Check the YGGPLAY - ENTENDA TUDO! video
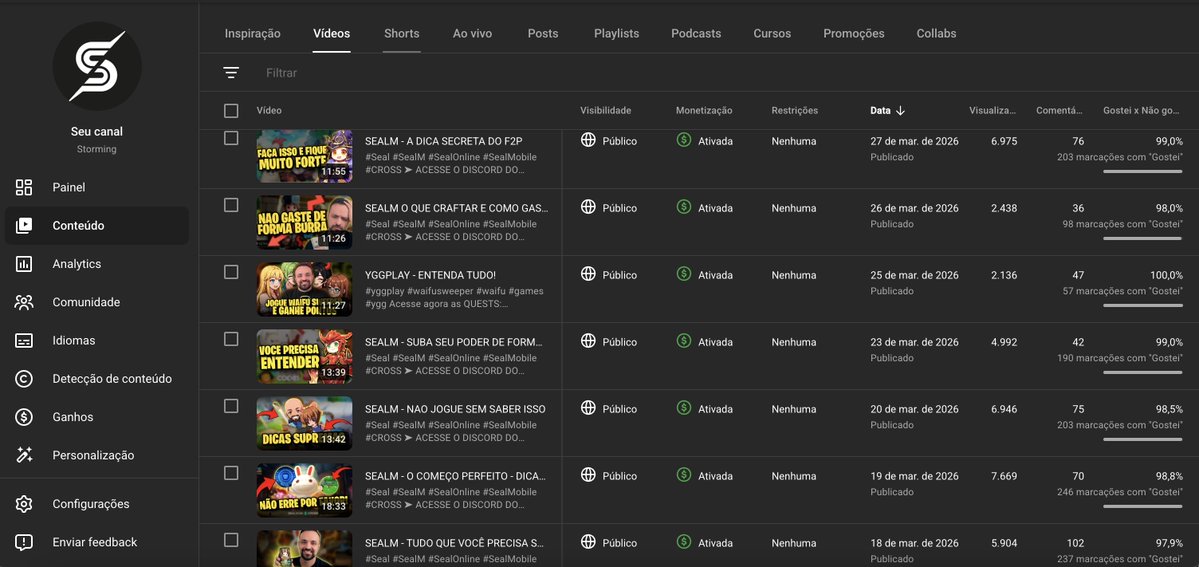1199x567 pixels. (x=231, y=272)
